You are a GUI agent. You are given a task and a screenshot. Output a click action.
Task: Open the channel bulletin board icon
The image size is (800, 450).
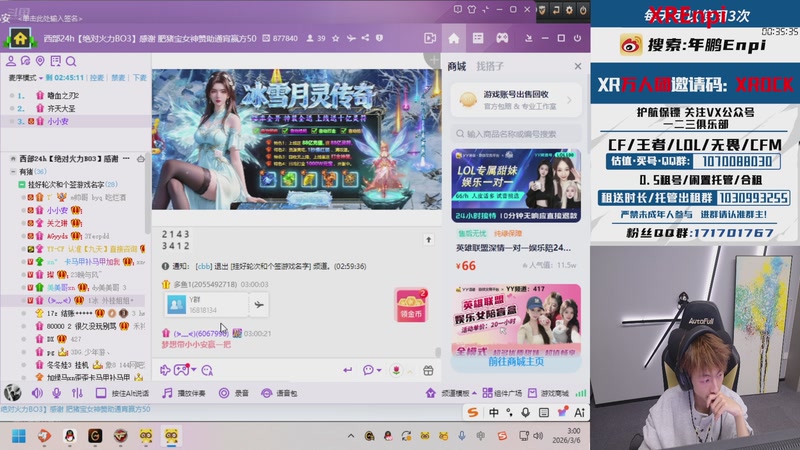pos(56,61)
